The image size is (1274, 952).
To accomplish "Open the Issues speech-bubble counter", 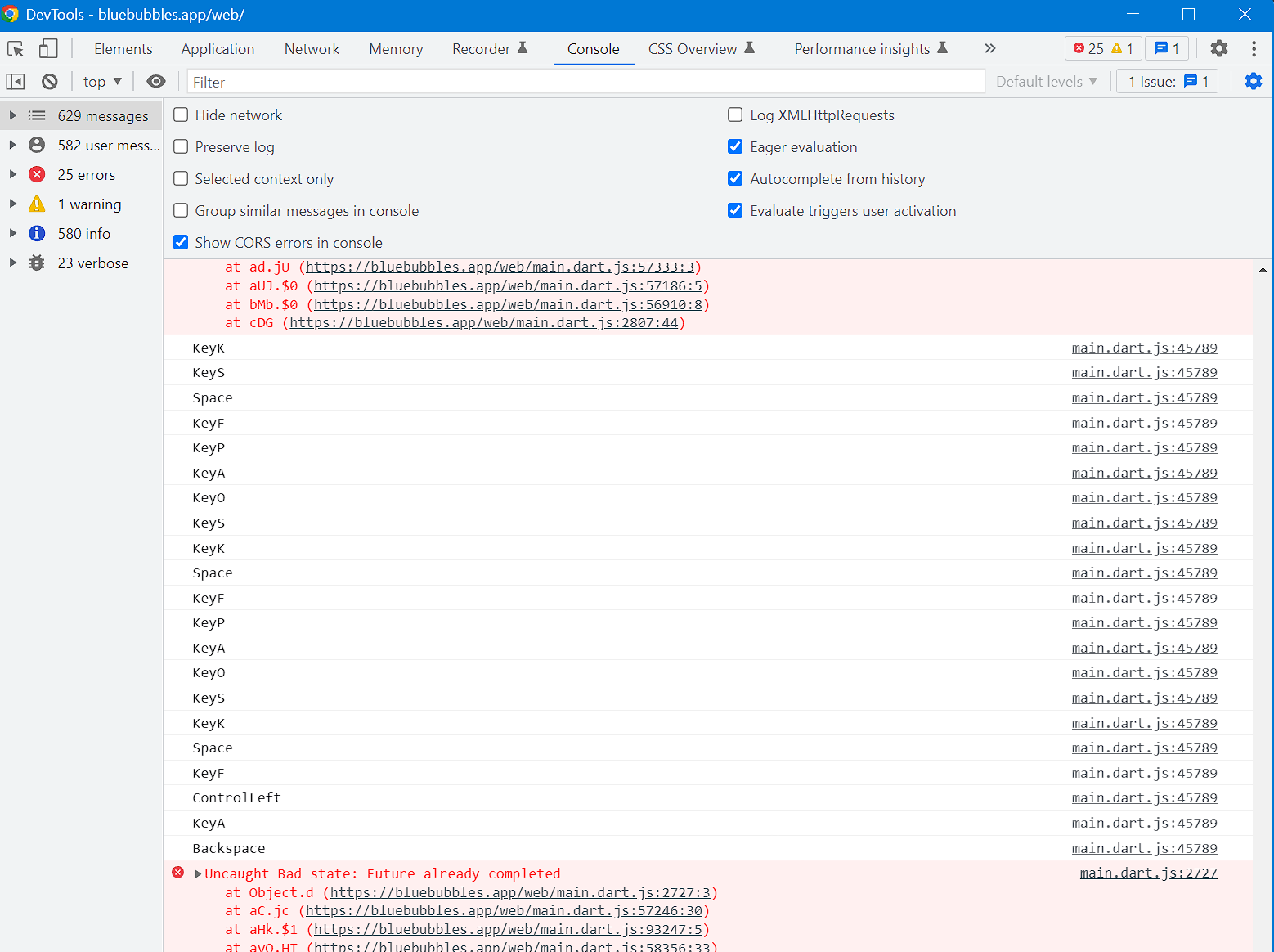I will (1166, 48).
